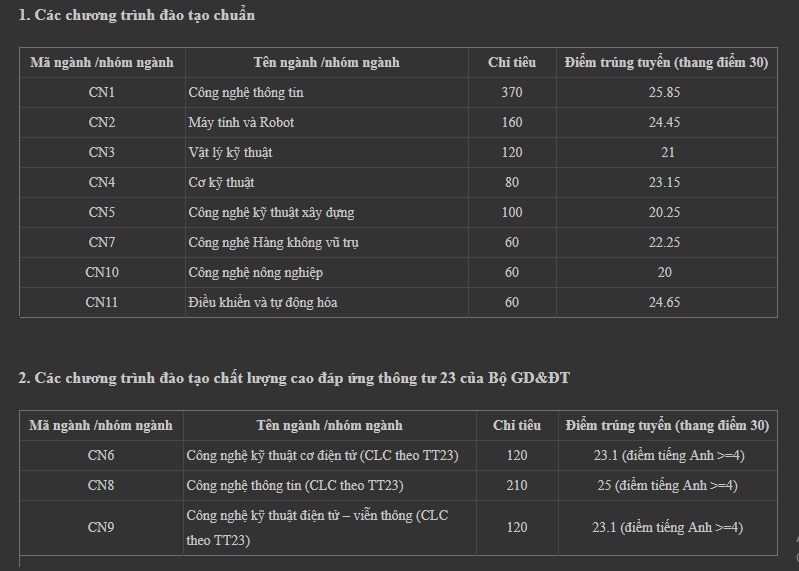Select the "điện tử – viễn thông" program cell

pyautogui.click(x=317, y=528)
